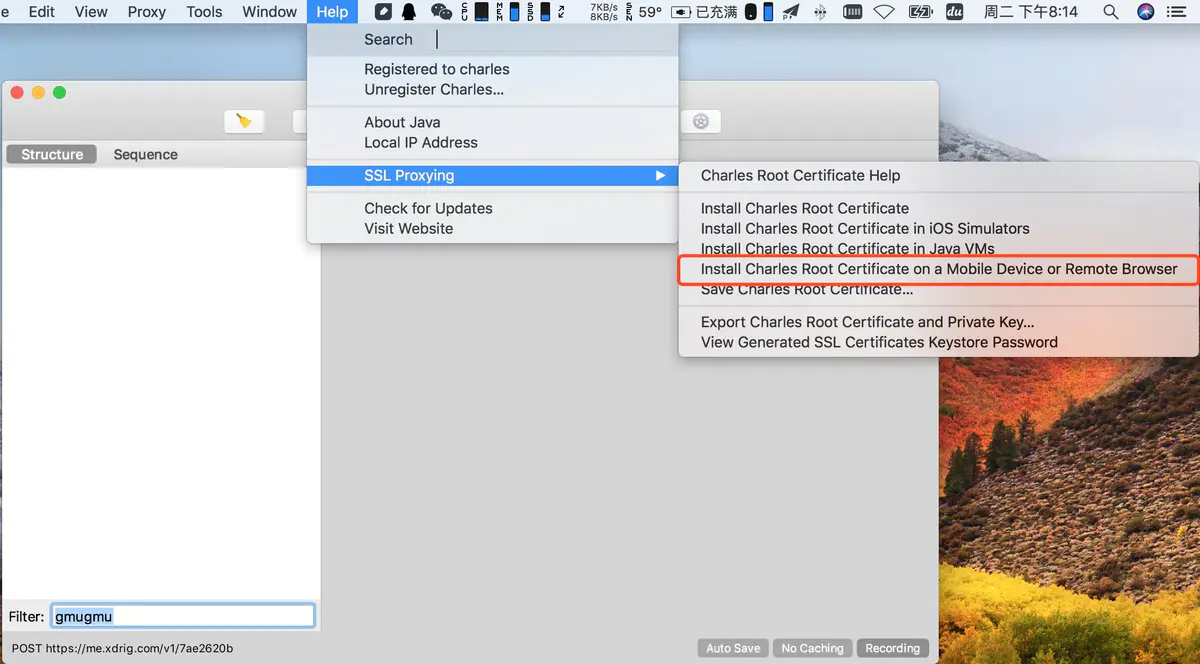Toggle the Recording status button

coord(892,648)
